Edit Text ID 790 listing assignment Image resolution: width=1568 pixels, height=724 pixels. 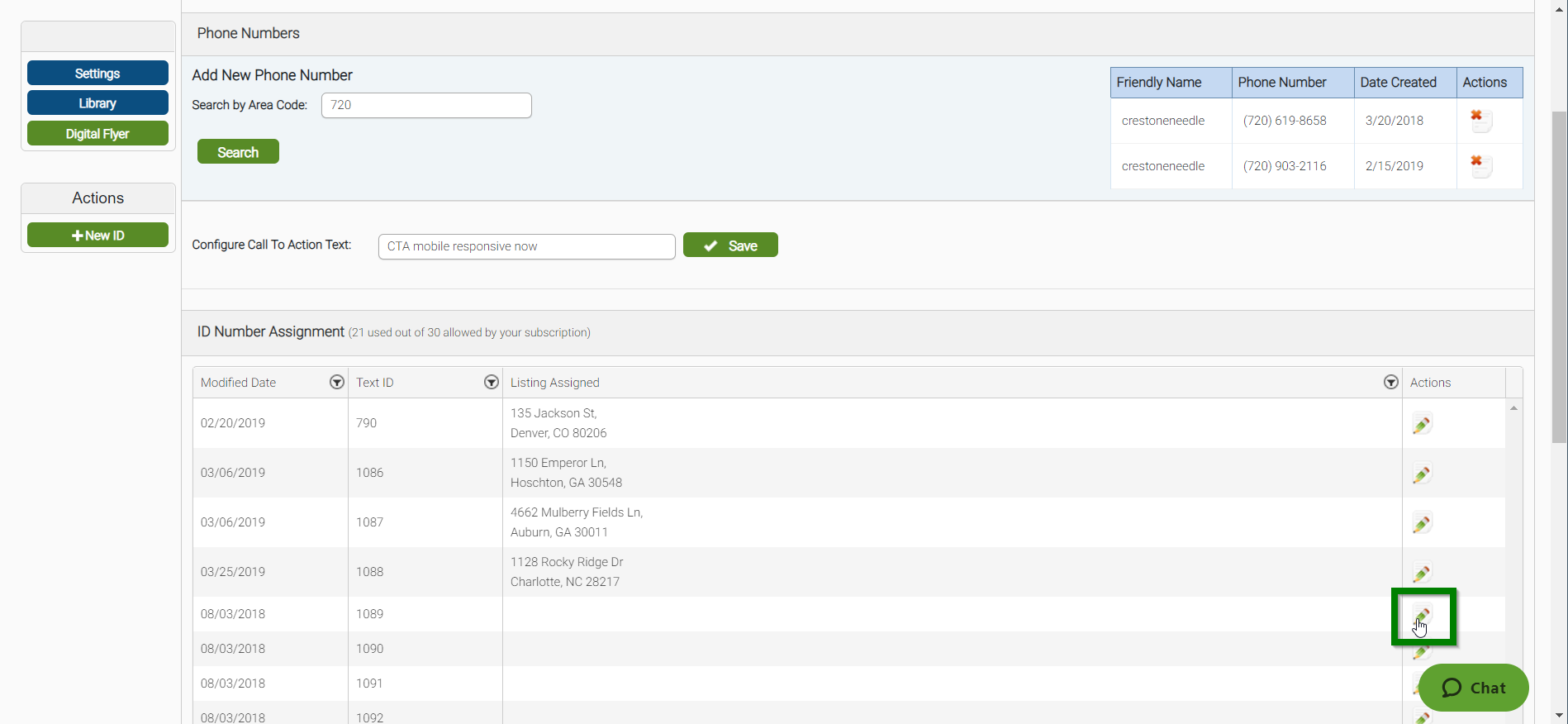(1421, 424)
